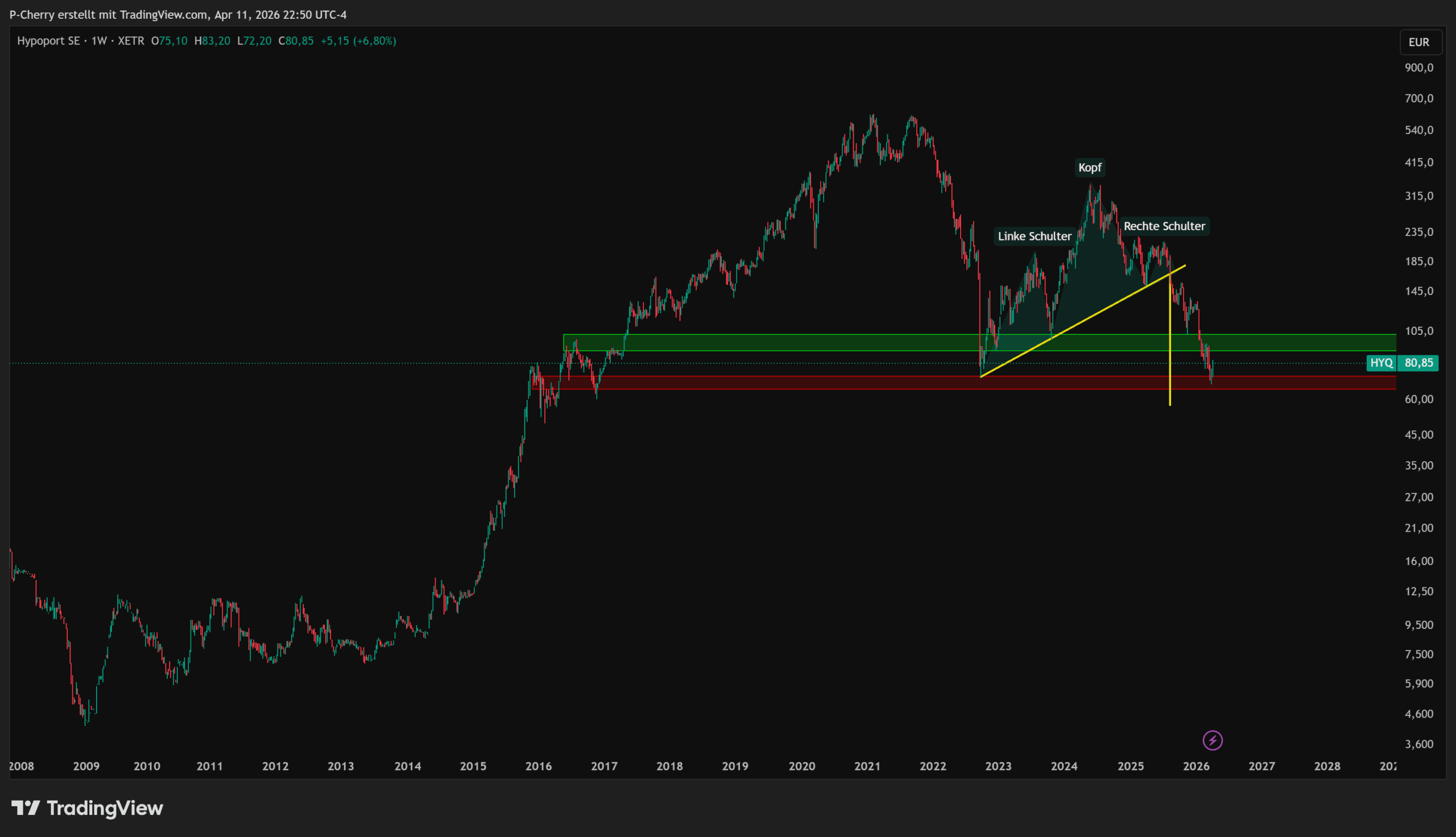Click the XETR exchange text in legend
Viewport: 1456px width, 837px height.
[131, 41]
